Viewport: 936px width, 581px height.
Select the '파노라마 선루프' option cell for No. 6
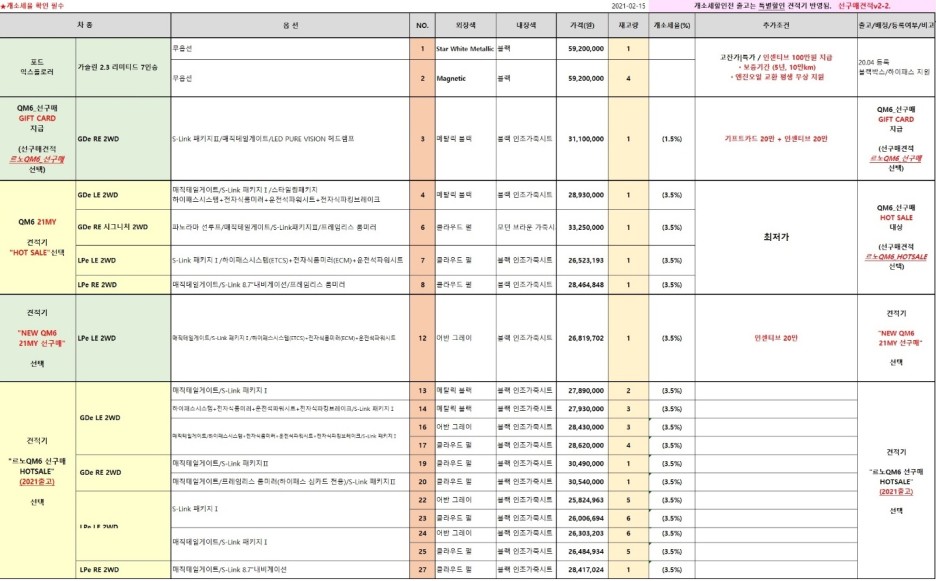[x=290, y=228]
